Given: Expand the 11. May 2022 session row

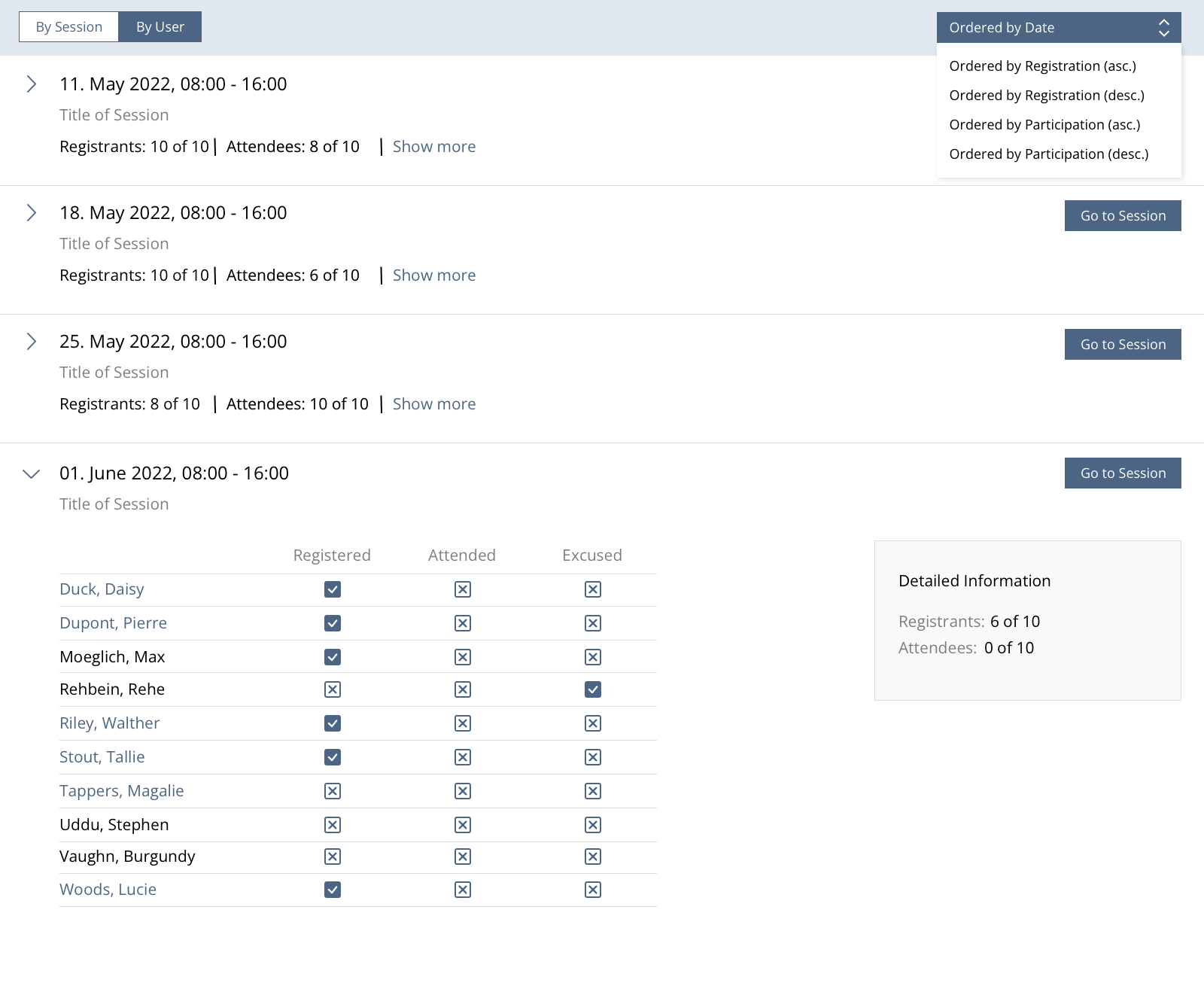Looking at the screenshot, I should click(32, 84).
